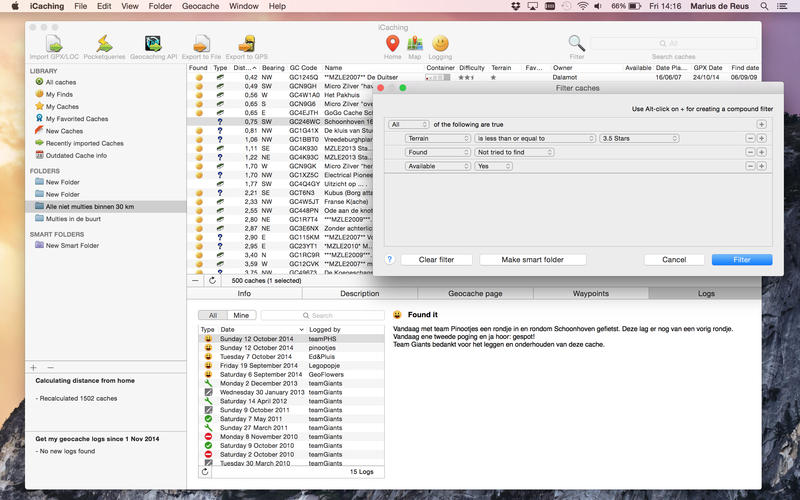Open the Geocache menu
Screen dimensions: 800x500
(x=201, y=6)
